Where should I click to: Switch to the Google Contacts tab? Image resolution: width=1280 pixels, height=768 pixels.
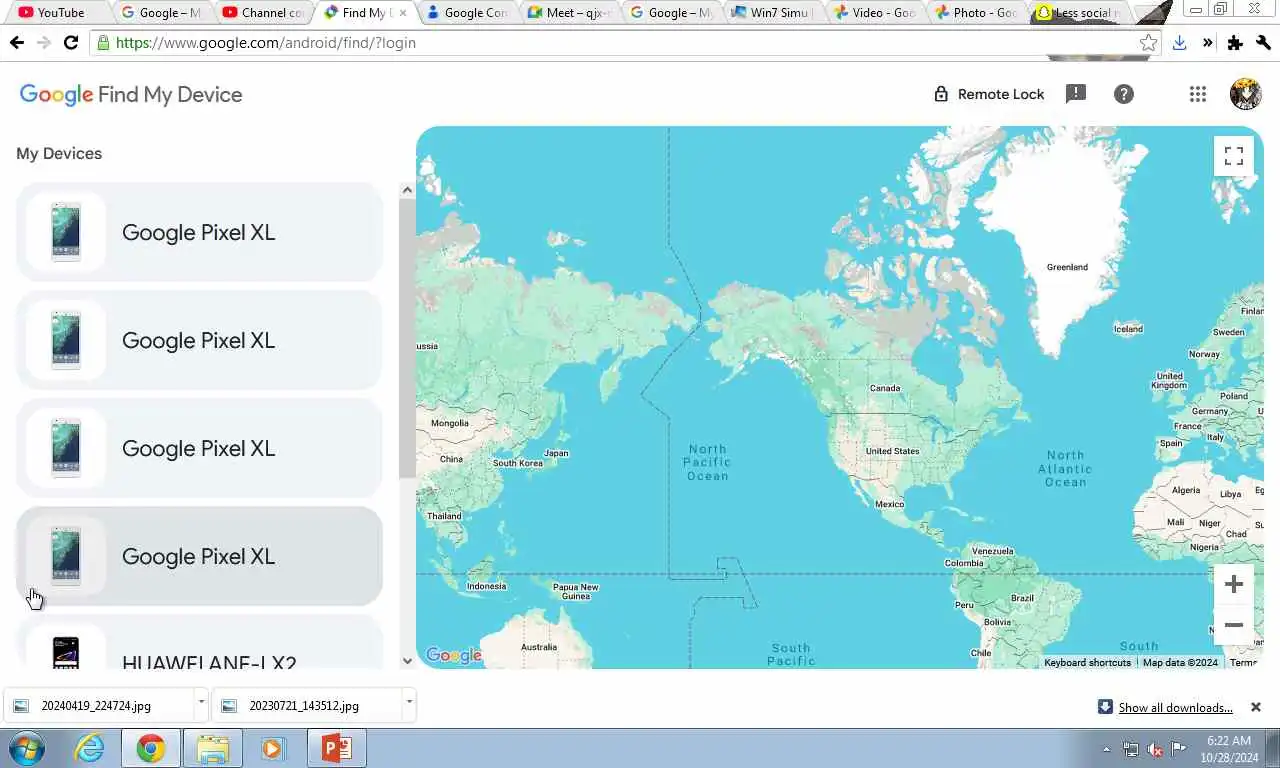467,13
